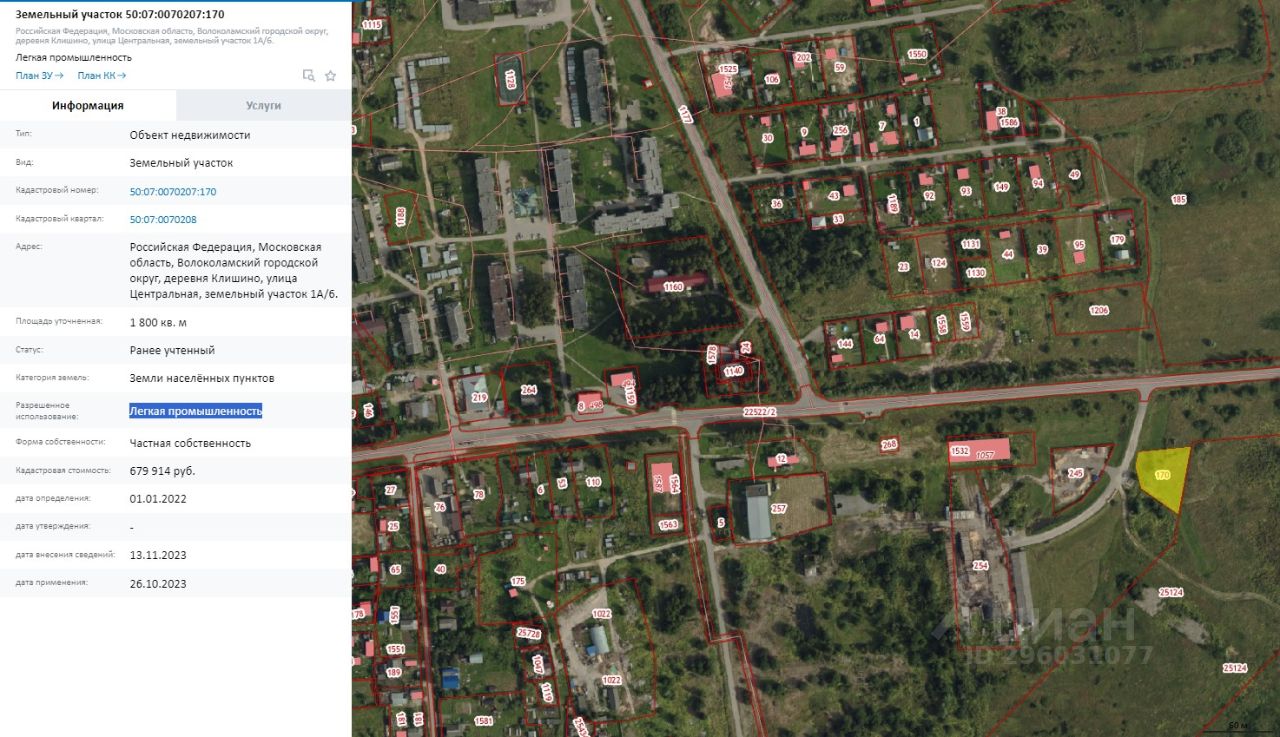Open cadastral number link 50:07:0070207:170

tap(173, 191)
